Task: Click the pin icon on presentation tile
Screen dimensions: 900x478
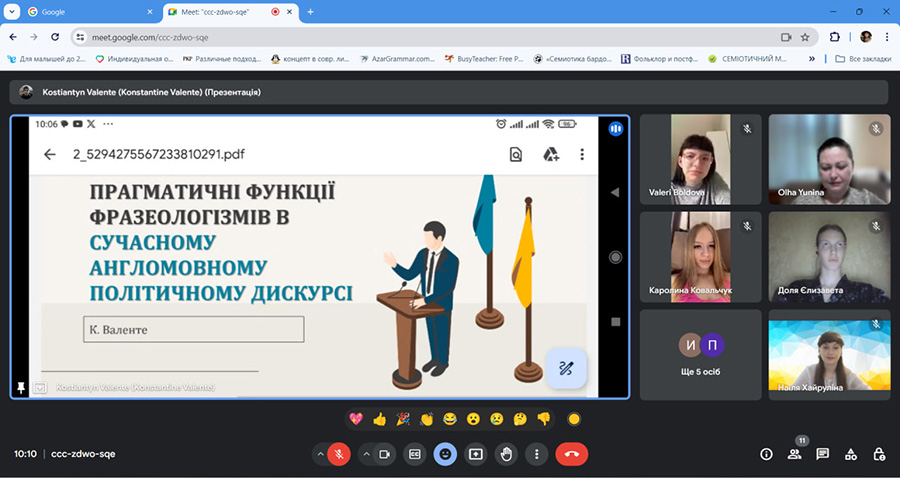Action: (x=21, y=388)
